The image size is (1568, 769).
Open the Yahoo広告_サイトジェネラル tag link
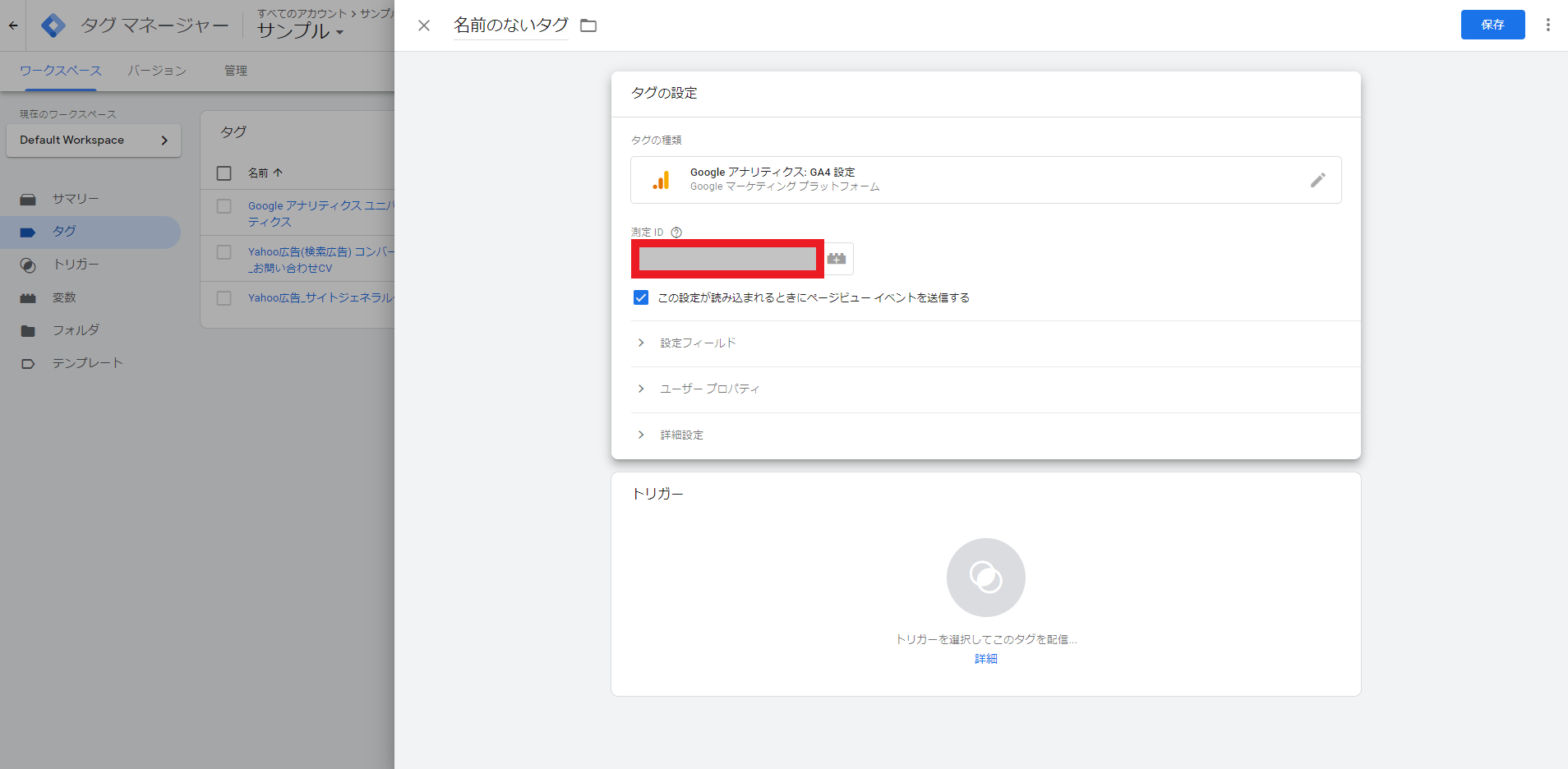click(x=321, y=298)
